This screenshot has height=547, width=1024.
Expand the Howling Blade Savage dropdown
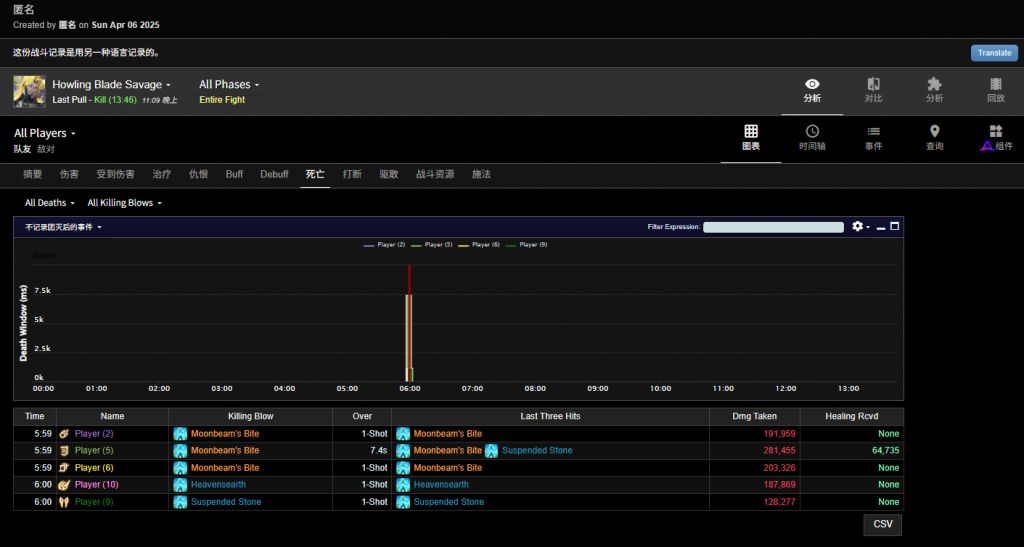click(112, 85)
